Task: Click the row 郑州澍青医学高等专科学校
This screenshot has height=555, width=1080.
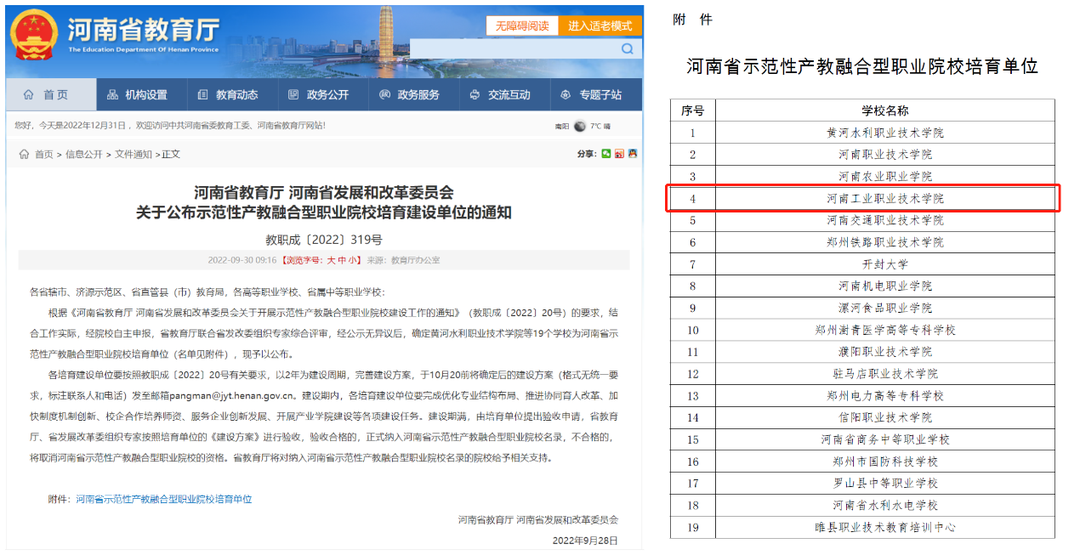Action: tap(862, 330)
